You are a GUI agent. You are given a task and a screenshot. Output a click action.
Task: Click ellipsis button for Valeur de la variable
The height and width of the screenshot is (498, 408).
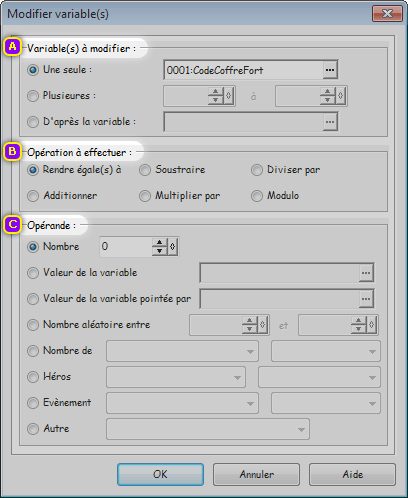click(366, 273)
